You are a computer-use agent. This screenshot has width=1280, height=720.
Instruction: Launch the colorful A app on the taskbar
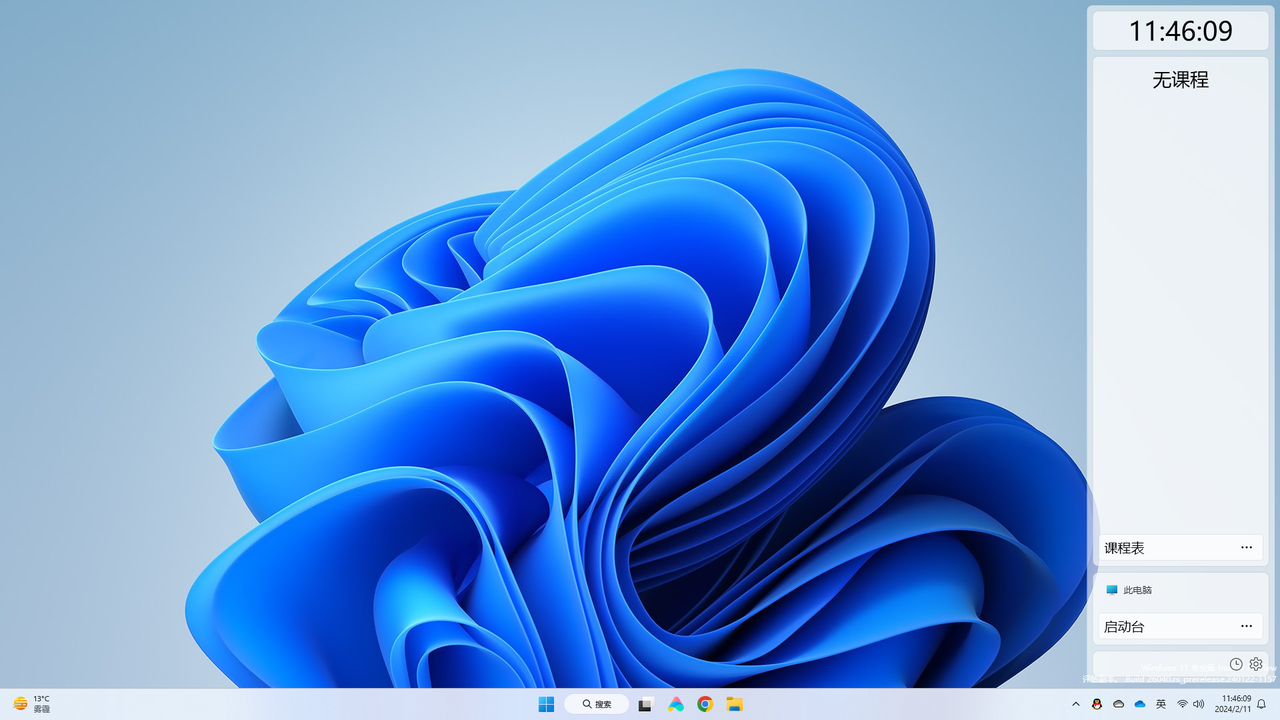pos(675,704)
